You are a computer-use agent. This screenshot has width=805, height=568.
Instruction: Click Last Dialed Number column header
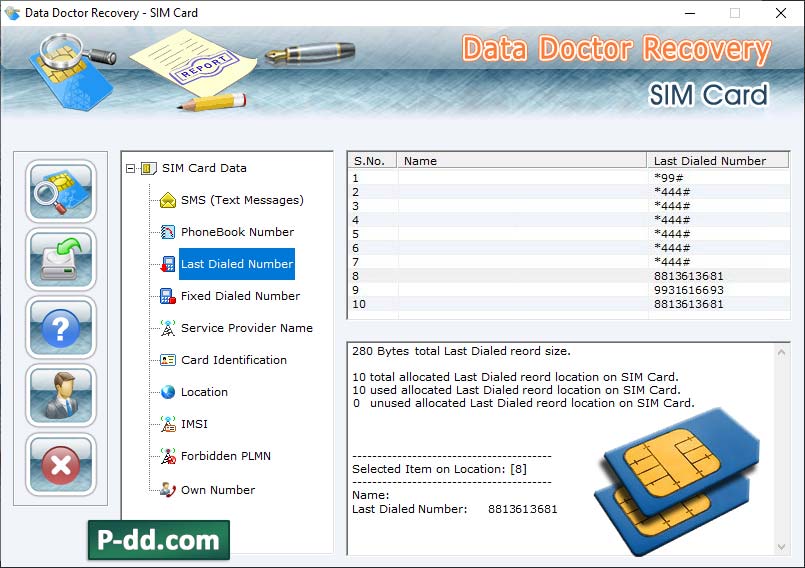[x=718, y=161]
